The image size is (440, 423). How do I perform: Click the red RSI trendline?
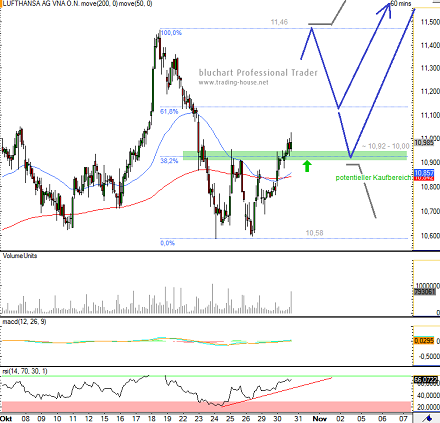(x=277, y=392)
